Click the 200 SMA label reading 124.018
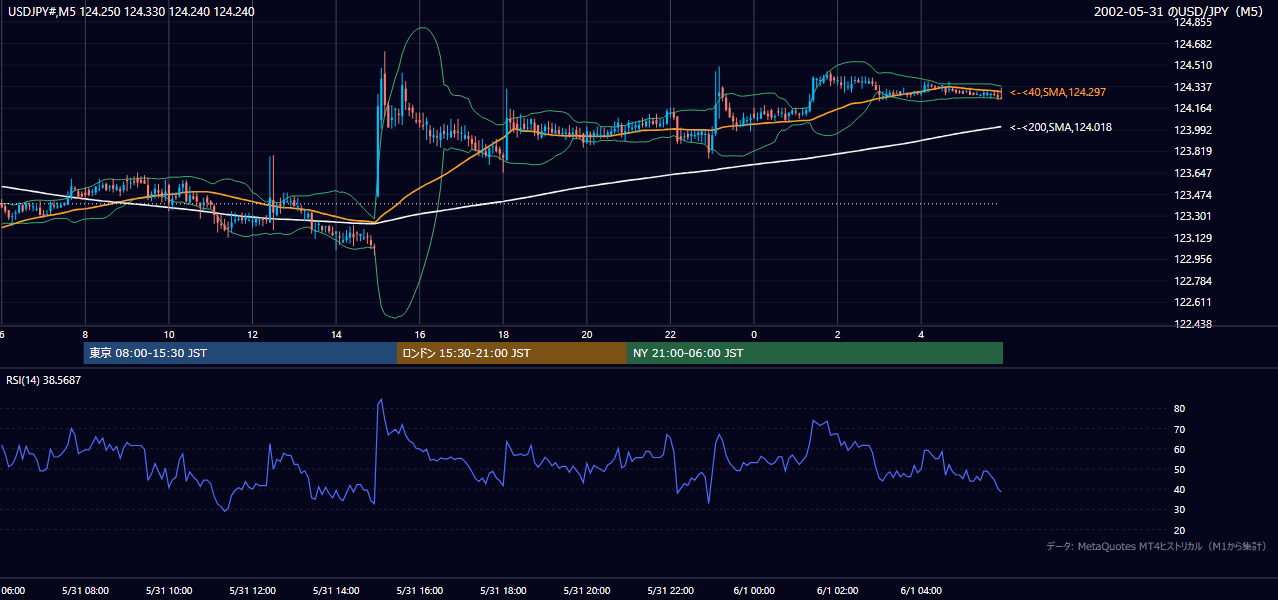Screen dimensions: 1278x600 point(1061,127)
